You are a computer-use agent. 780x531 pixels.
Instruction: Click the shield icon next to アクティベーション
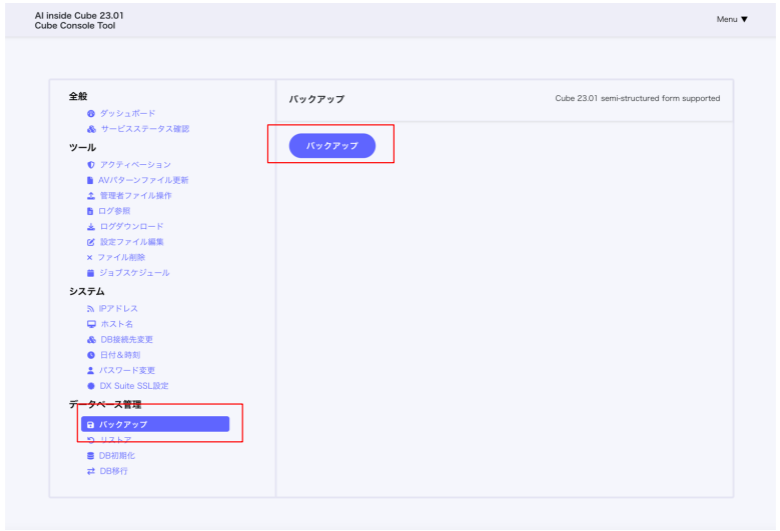click(91, 165)
